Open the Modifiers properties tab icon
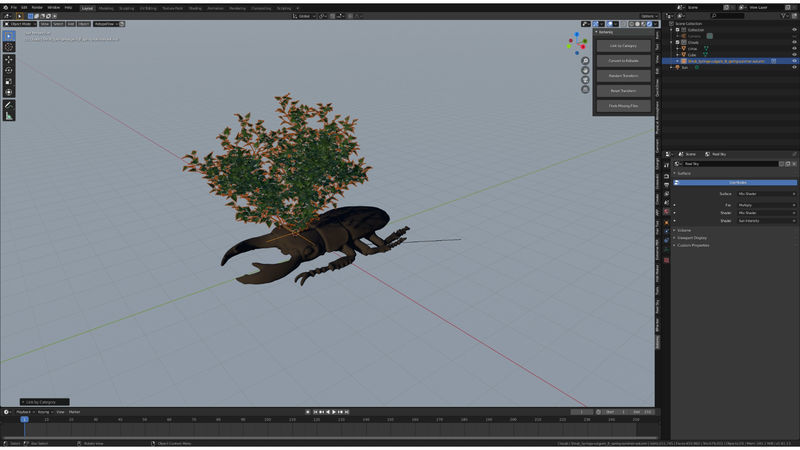 pos(666,232)
